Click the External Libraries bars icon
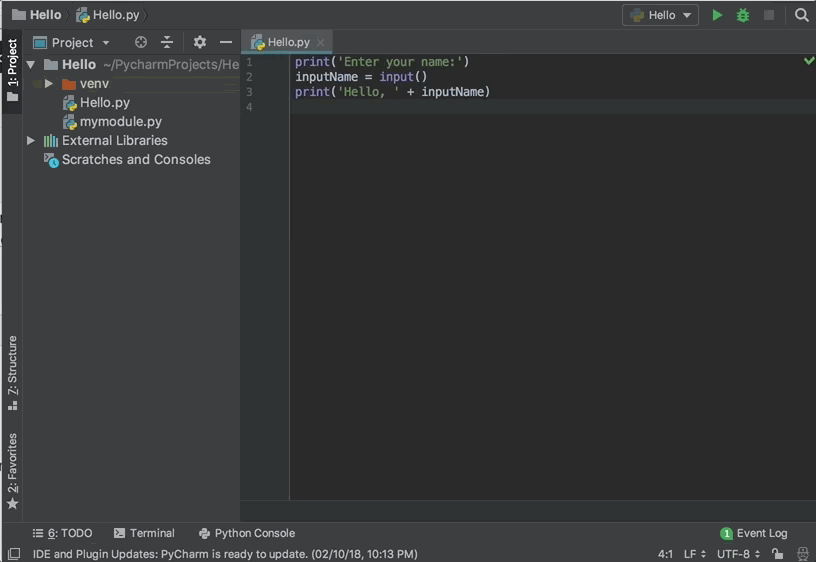 click(50, 140)
